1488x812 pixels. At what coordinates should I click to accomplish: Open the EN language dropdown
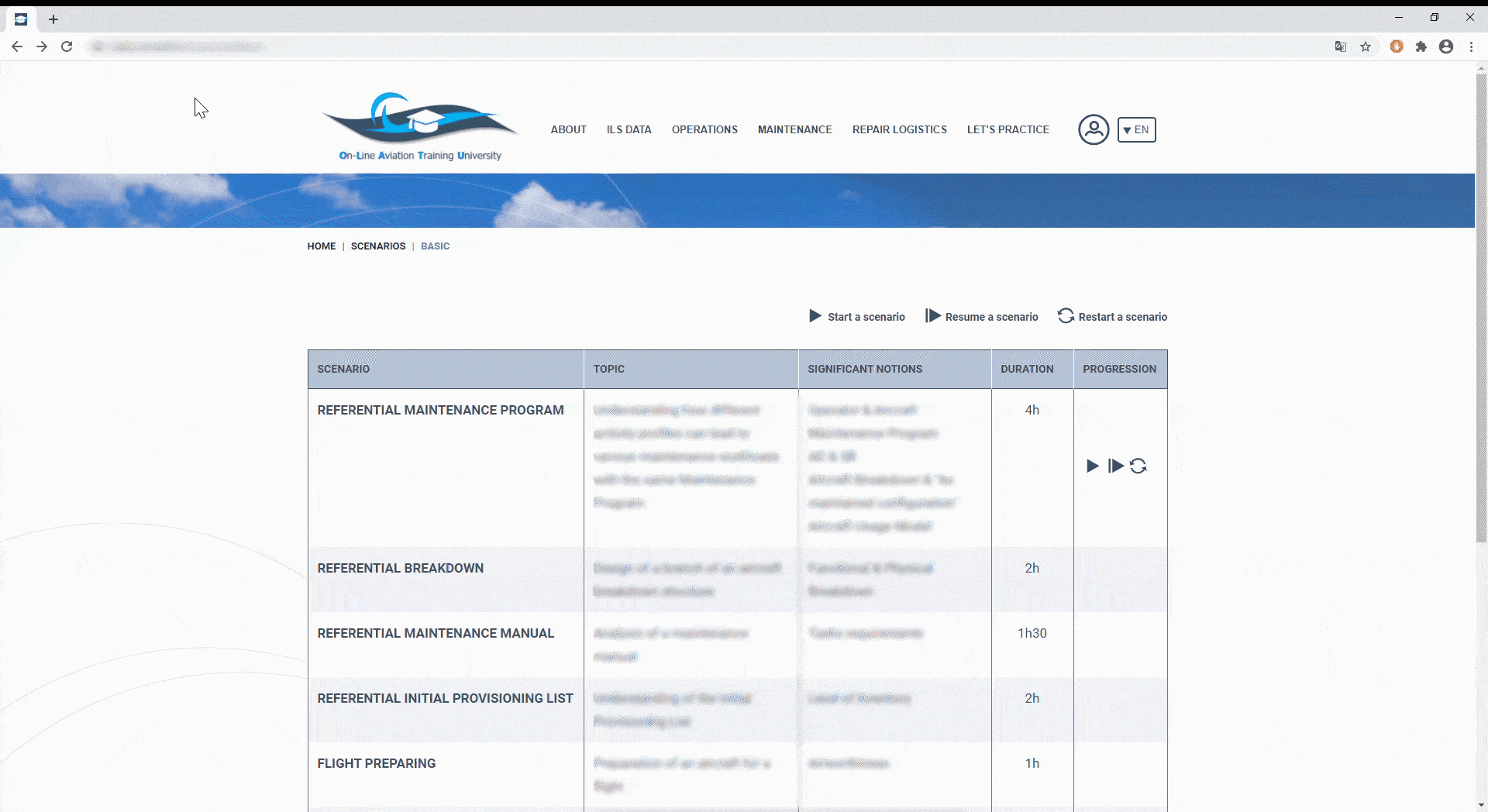(1136, 129)
